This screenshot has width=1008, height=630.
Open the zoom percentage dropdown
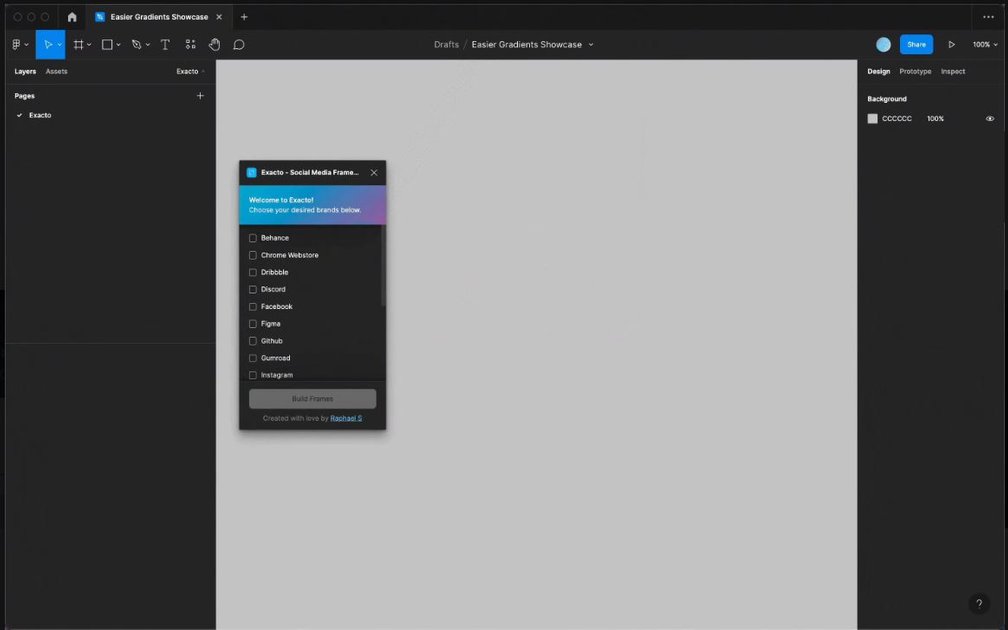point(982,44)
